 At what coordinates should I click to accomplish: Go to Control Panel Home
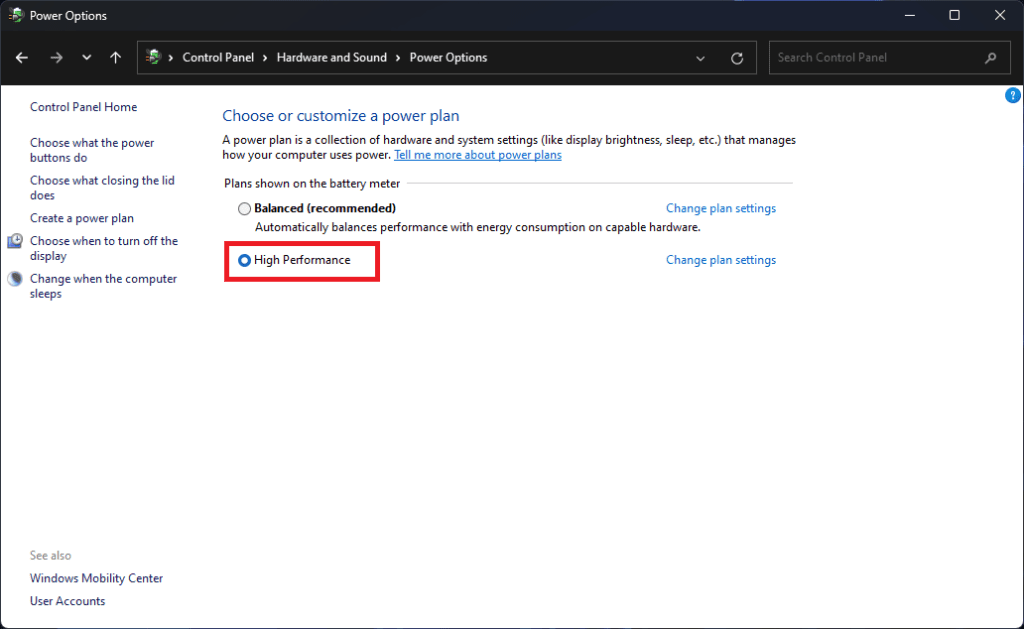(x=83, y=107)
